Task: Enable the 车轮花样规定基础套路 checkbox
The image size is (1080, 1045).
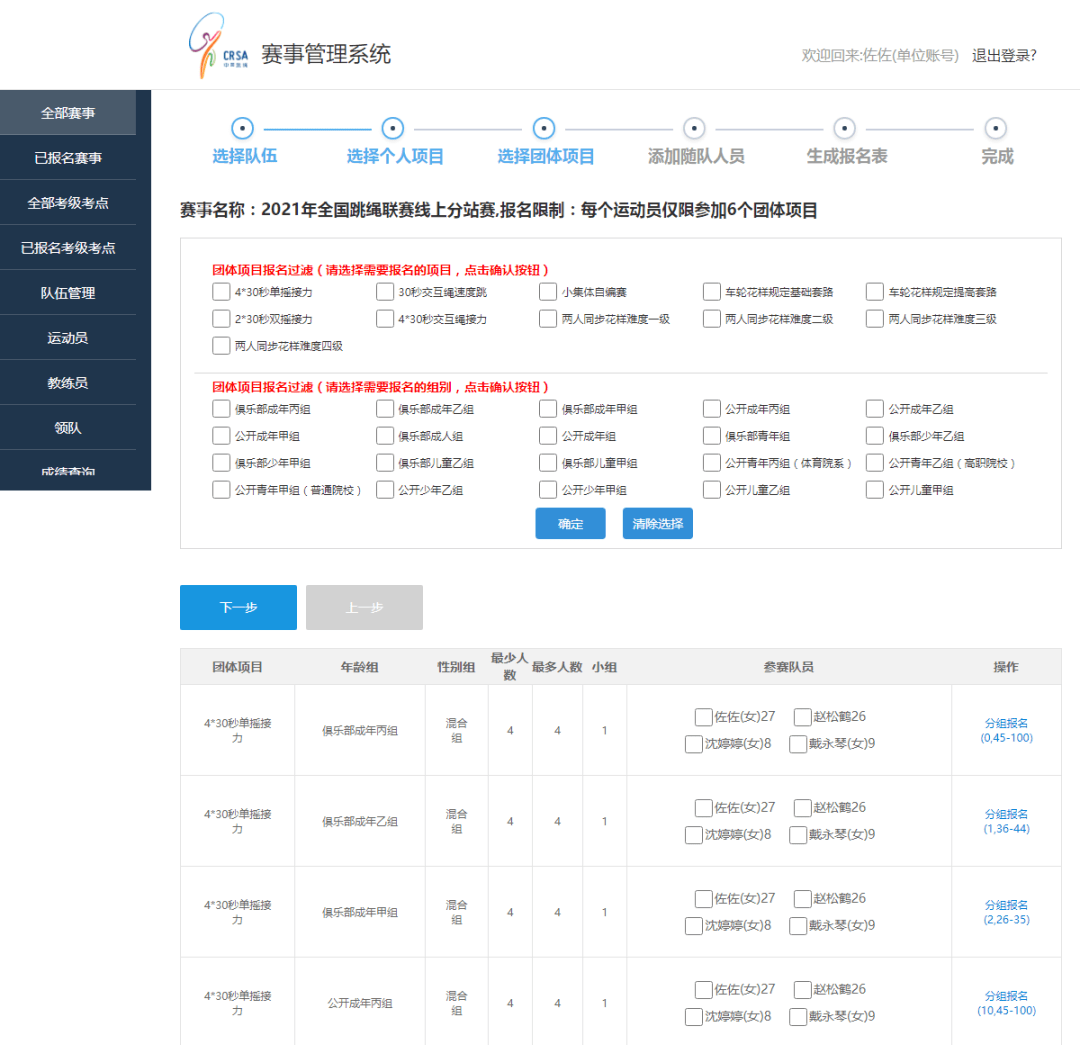Action: [x=712, y=292]
